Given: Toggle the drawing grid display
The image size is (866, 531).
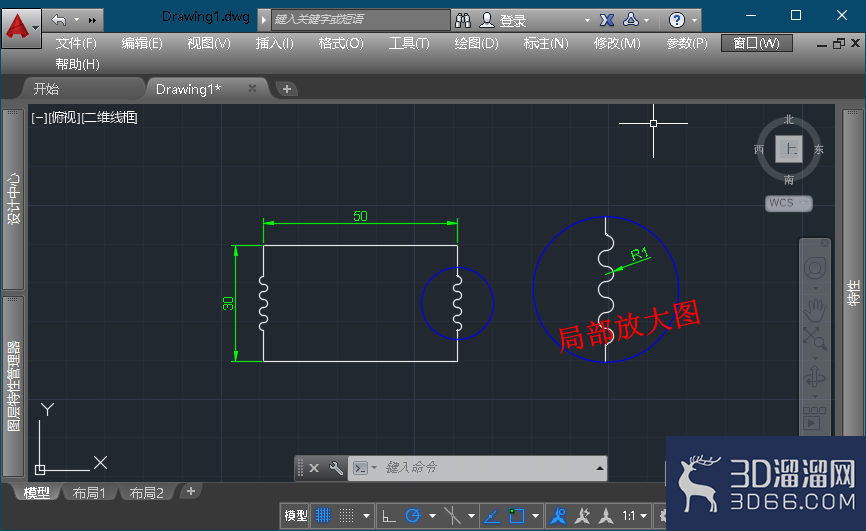Looking at the screenshot, I should (323, 516).
